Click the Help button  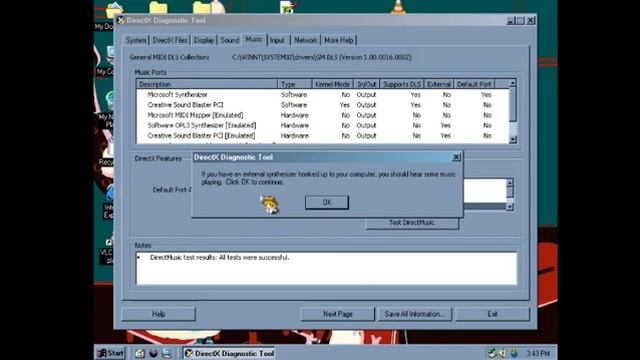click(x=158, y=314)
